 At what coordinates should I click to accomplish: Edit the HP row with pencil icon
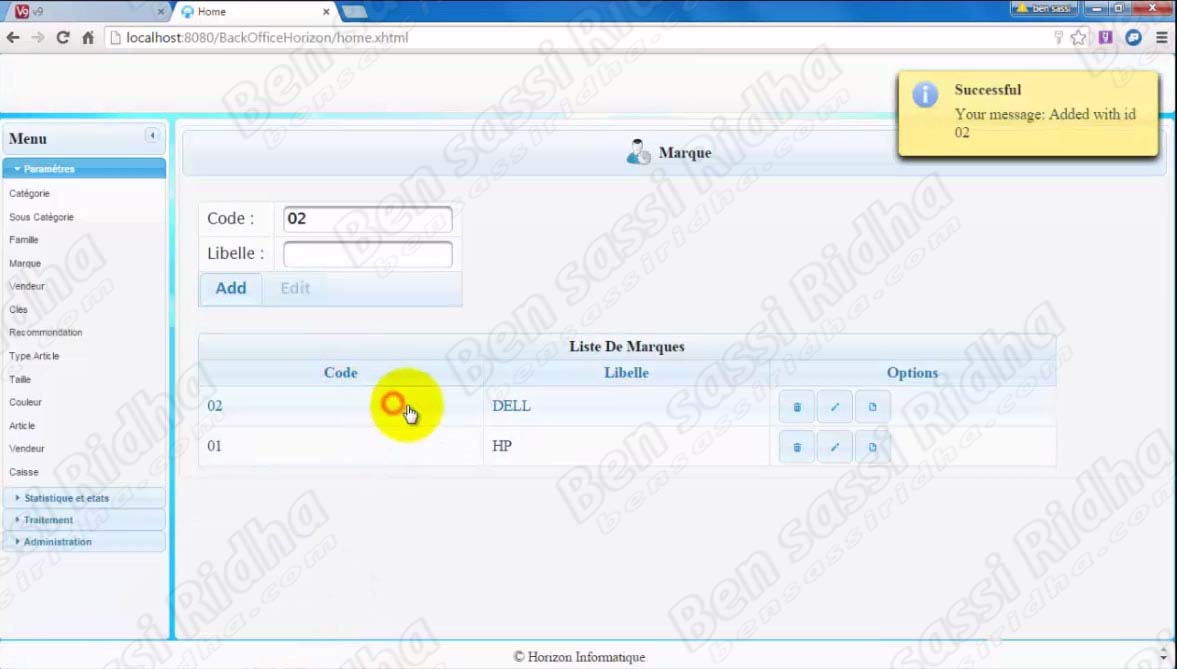pos(835,447)
